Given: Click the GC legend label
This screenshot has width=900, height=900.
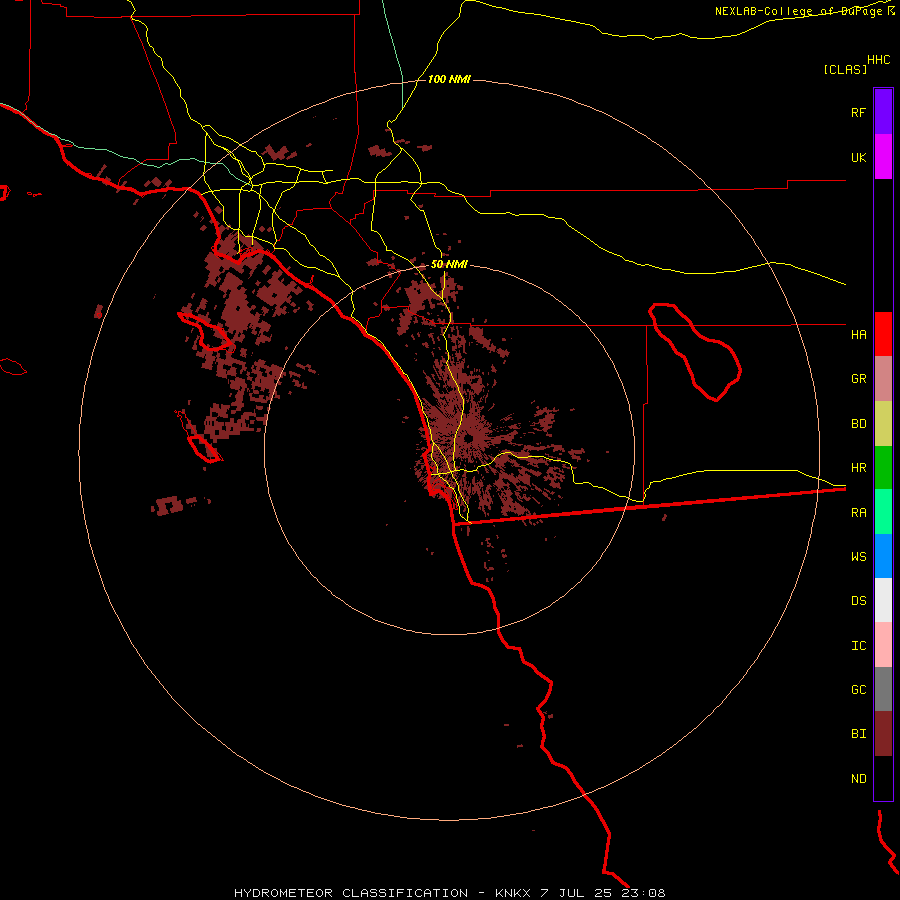Looking at the screenshot, I should tap(858, 690).
